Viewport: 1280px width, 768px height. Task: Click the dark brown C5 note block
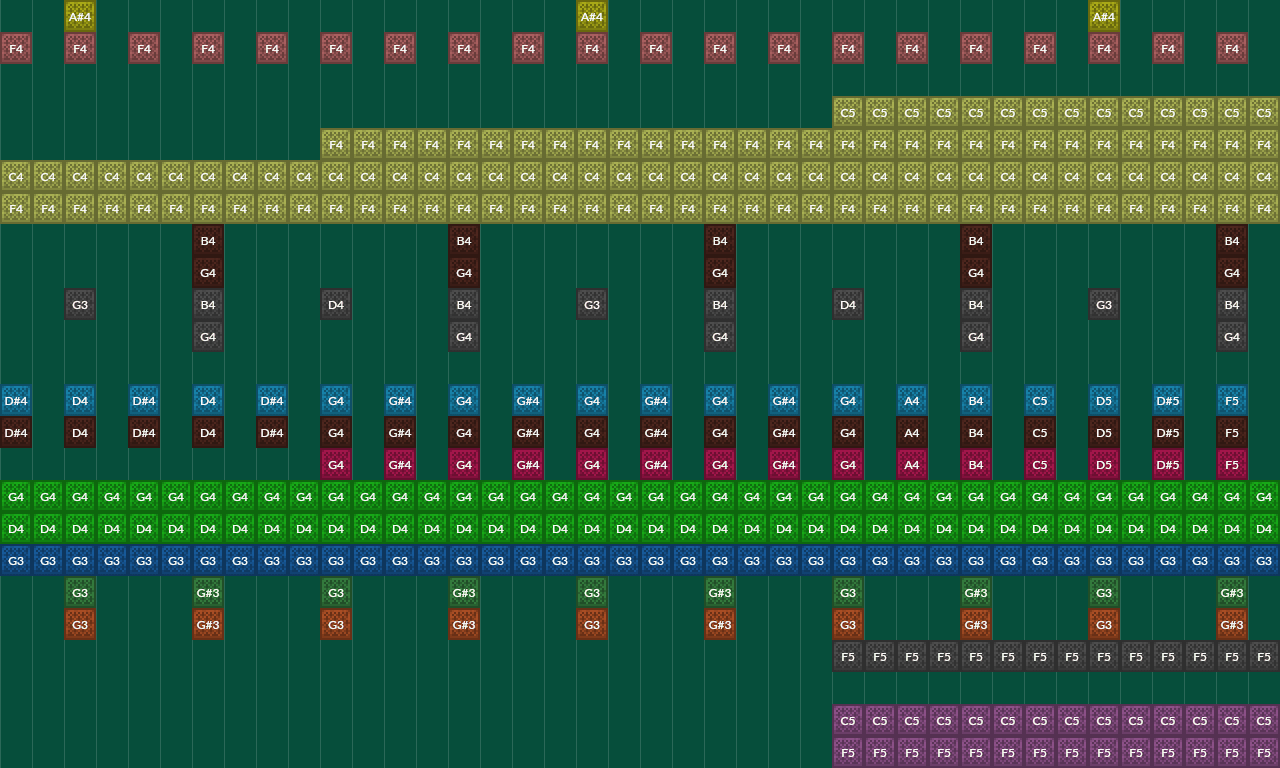click(1040, 432)
